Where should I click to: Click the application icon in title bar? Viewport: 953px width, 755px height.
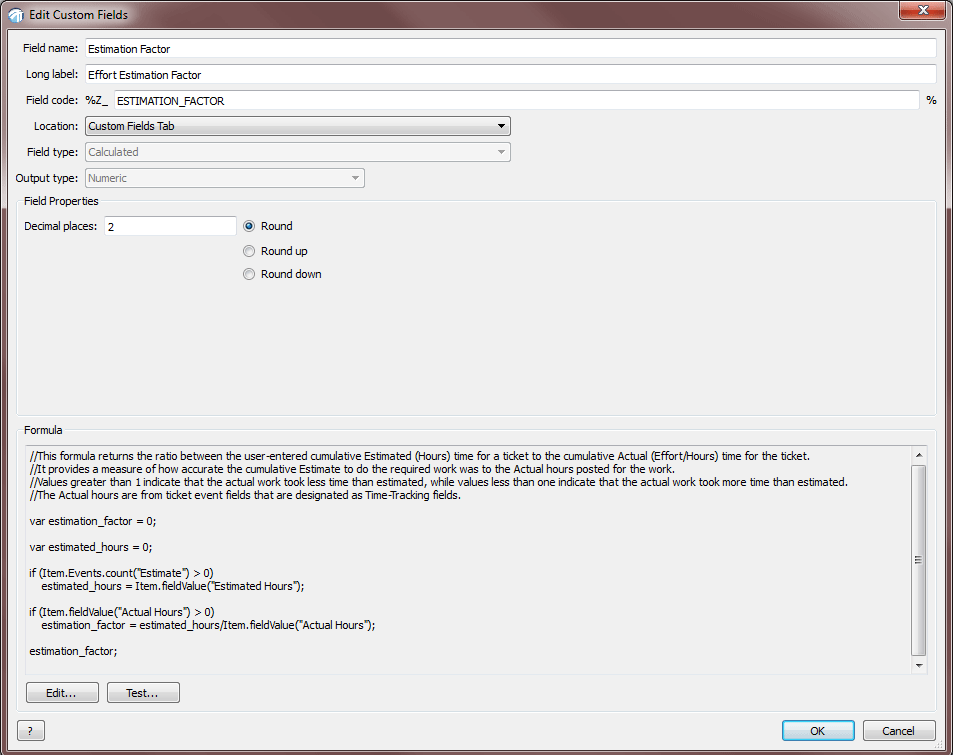(x=15, y=15)
